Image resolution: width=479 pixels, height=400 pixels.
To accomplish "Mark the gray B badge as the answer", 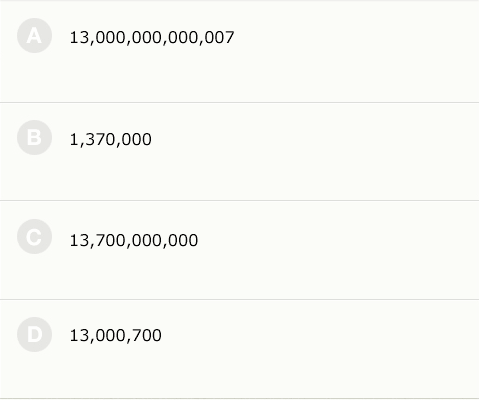I will 34,137.
